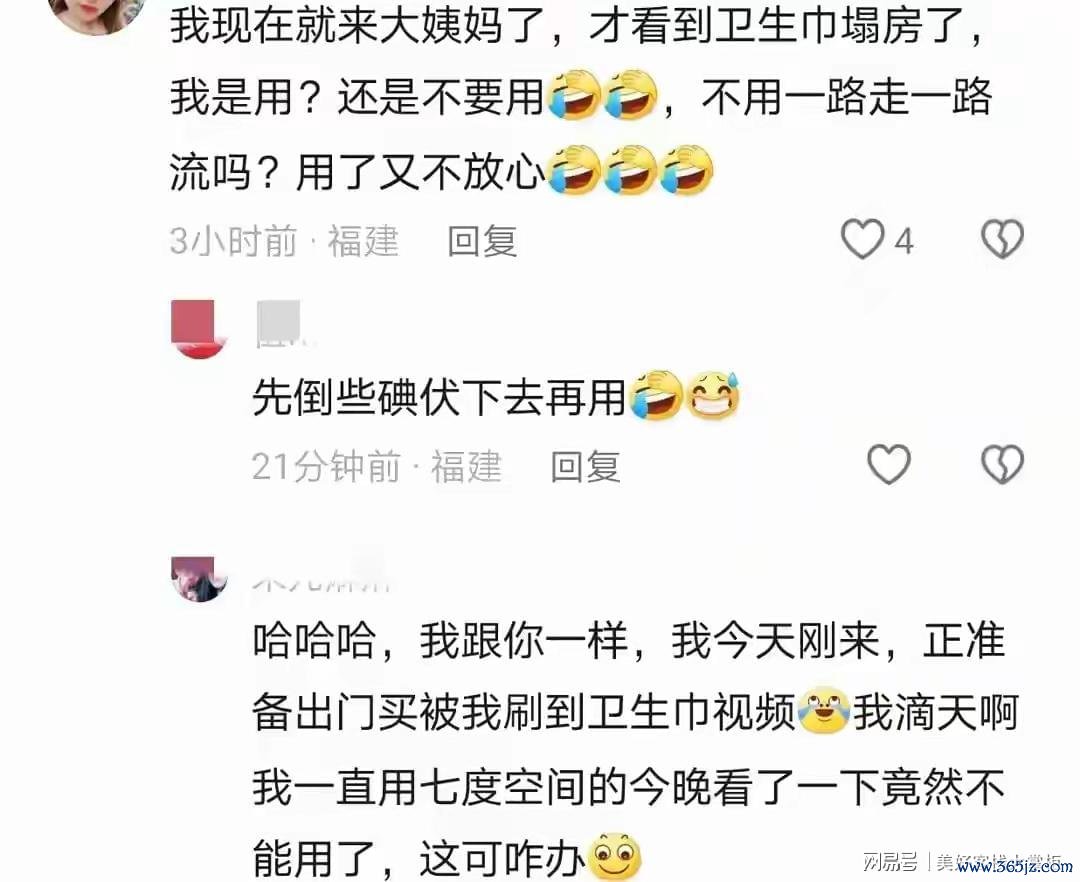Select the comment text 先倒些碘伏下去再用
The height and width of the screenshot is (882, 1080).
tap(439, 398)
